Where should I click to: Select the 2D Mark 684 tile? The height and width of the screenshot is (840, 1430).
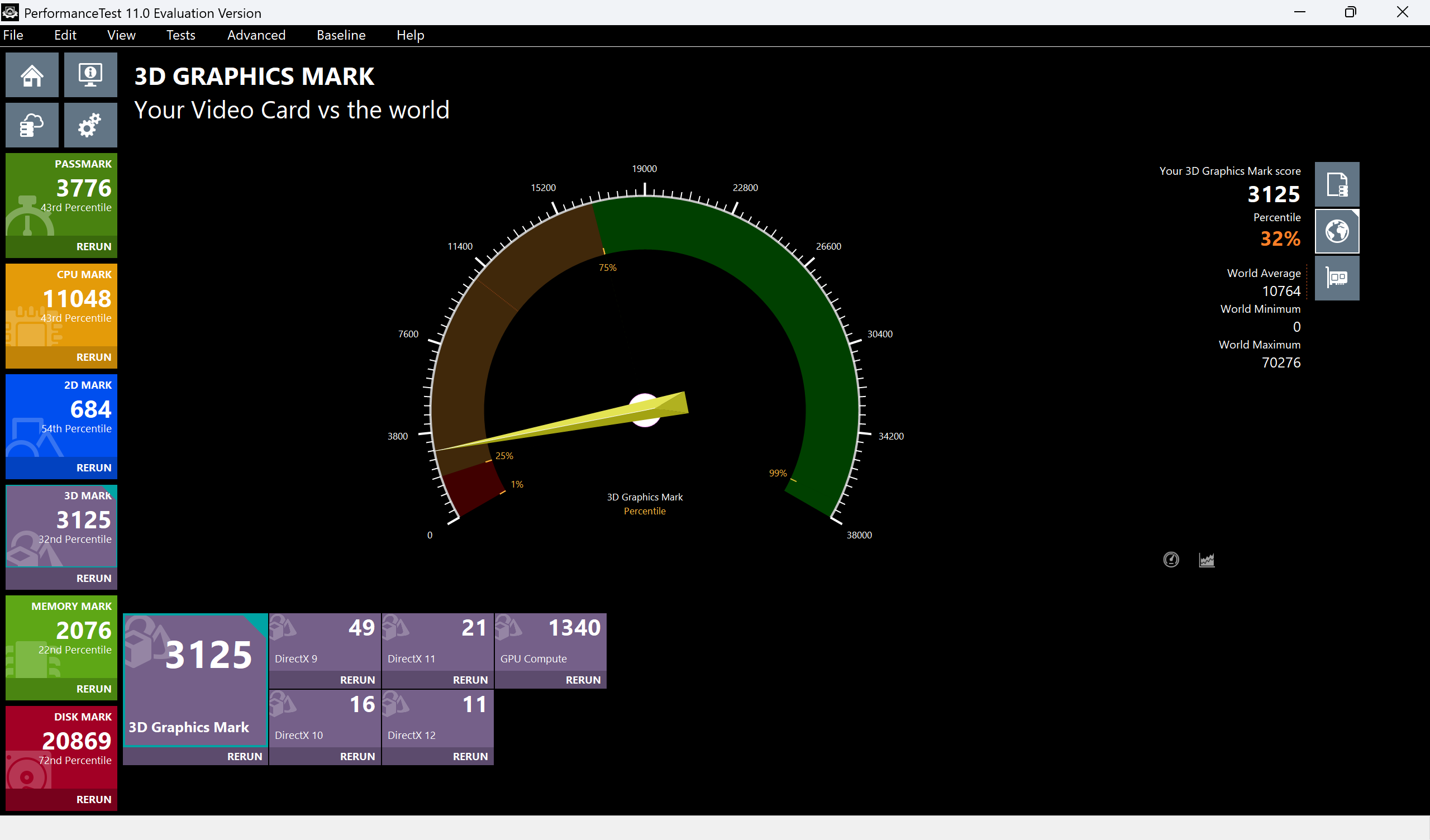pos(61,416)
